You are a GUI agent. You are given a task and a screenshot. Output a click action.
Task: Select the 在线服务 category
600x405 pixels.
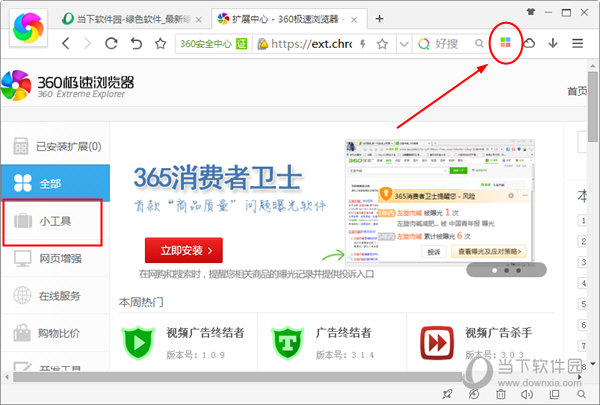coord(55,296)
